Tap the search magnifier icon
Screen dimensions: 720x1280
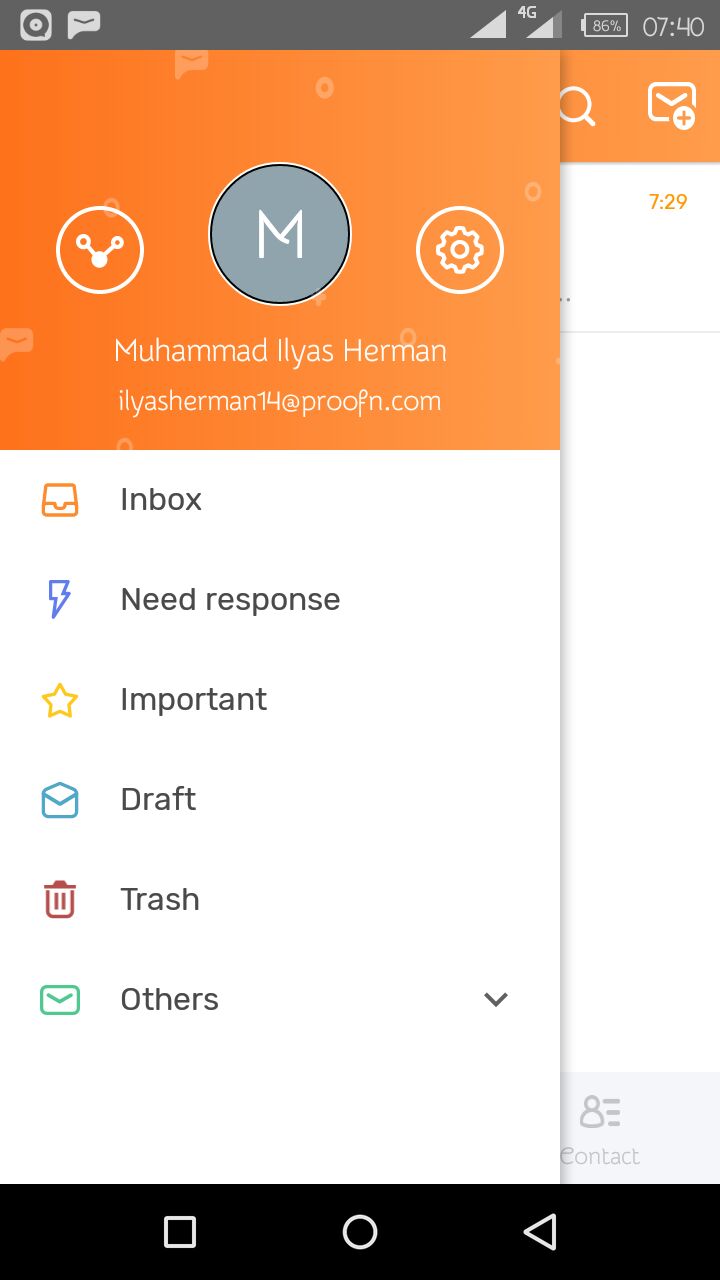[x=578, y=106]
